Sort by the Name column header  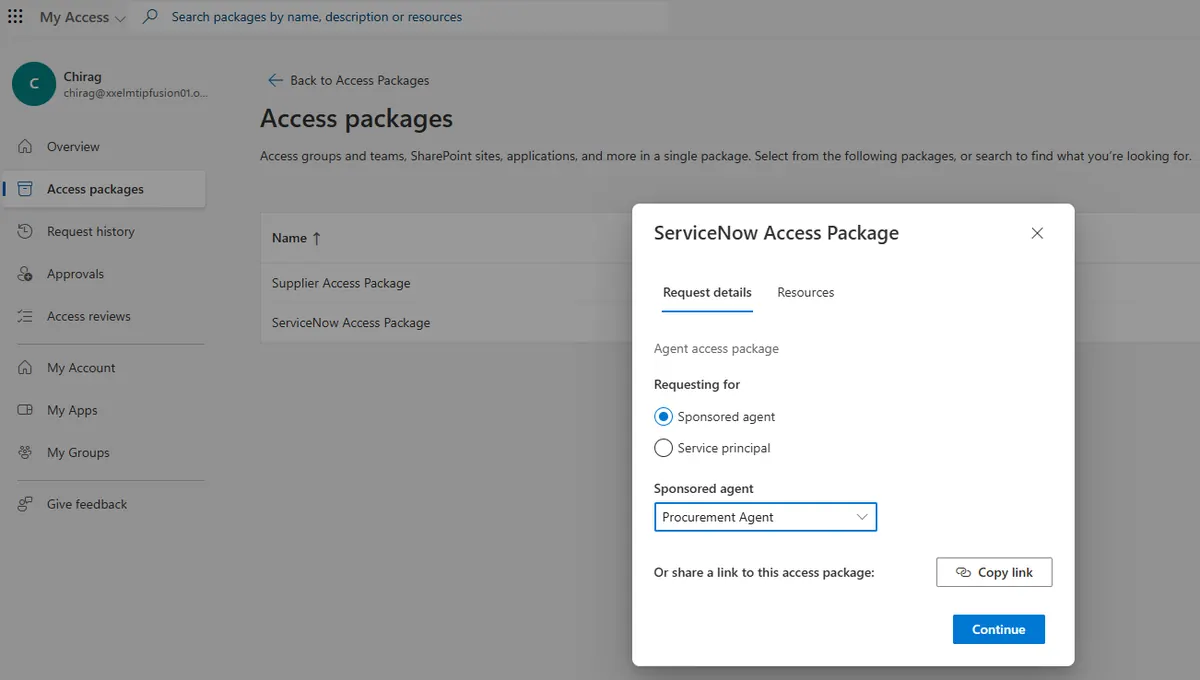tap(289, 238)
